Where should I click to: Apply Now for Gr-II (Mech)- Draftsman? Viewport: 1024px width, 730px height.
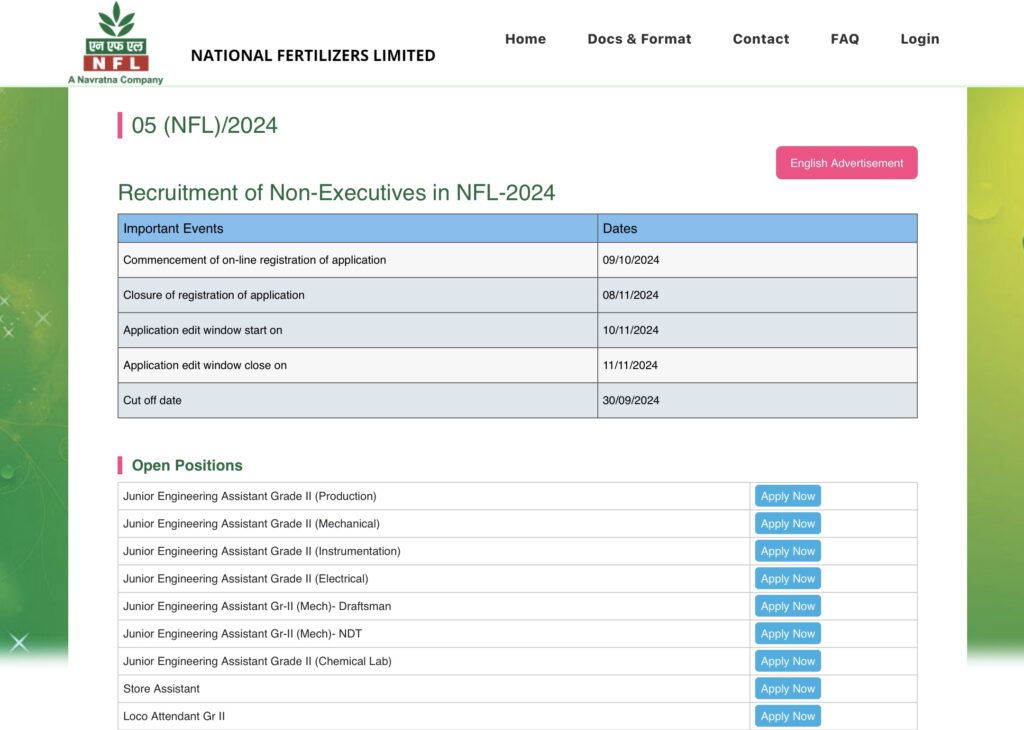pyautogui.click(x=788, y=606)
